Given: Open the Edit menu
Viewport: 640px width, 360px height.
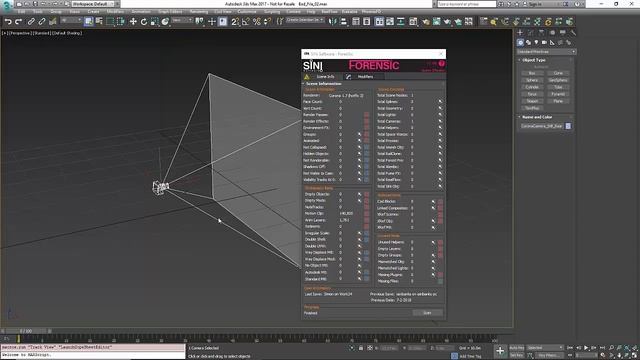Looking at the screenshot, I should coord(21,12).
